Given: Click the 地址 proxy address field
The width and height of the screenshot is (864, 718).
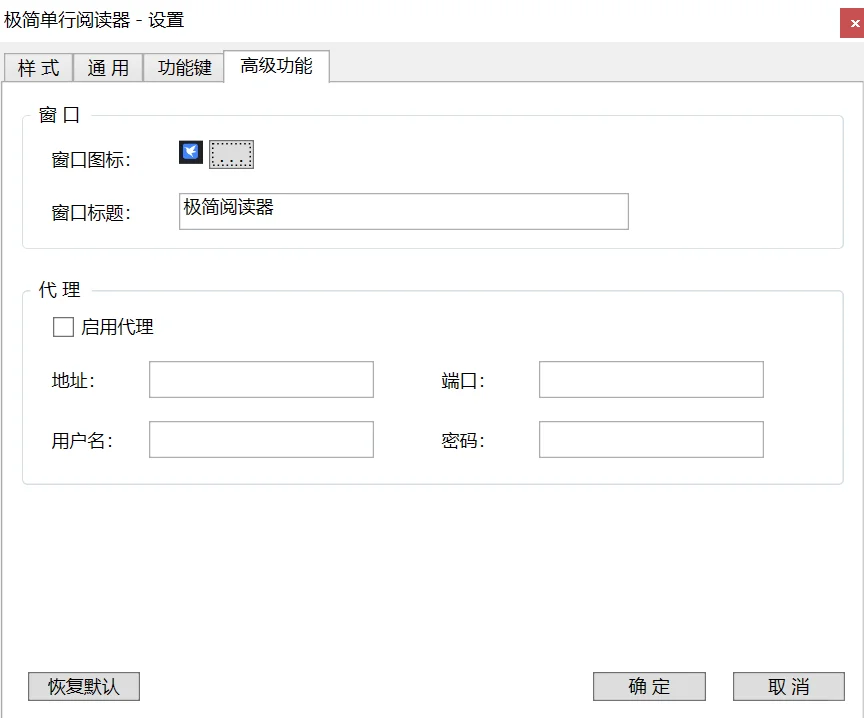Looking at the screenshot, I should 261,380.
